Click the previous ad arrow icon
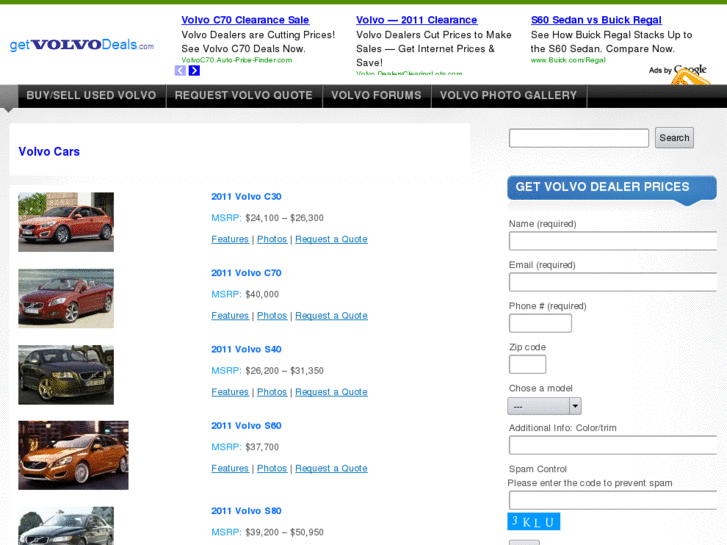The height and width of the screenshot is (545, 727). click(180, 71)
